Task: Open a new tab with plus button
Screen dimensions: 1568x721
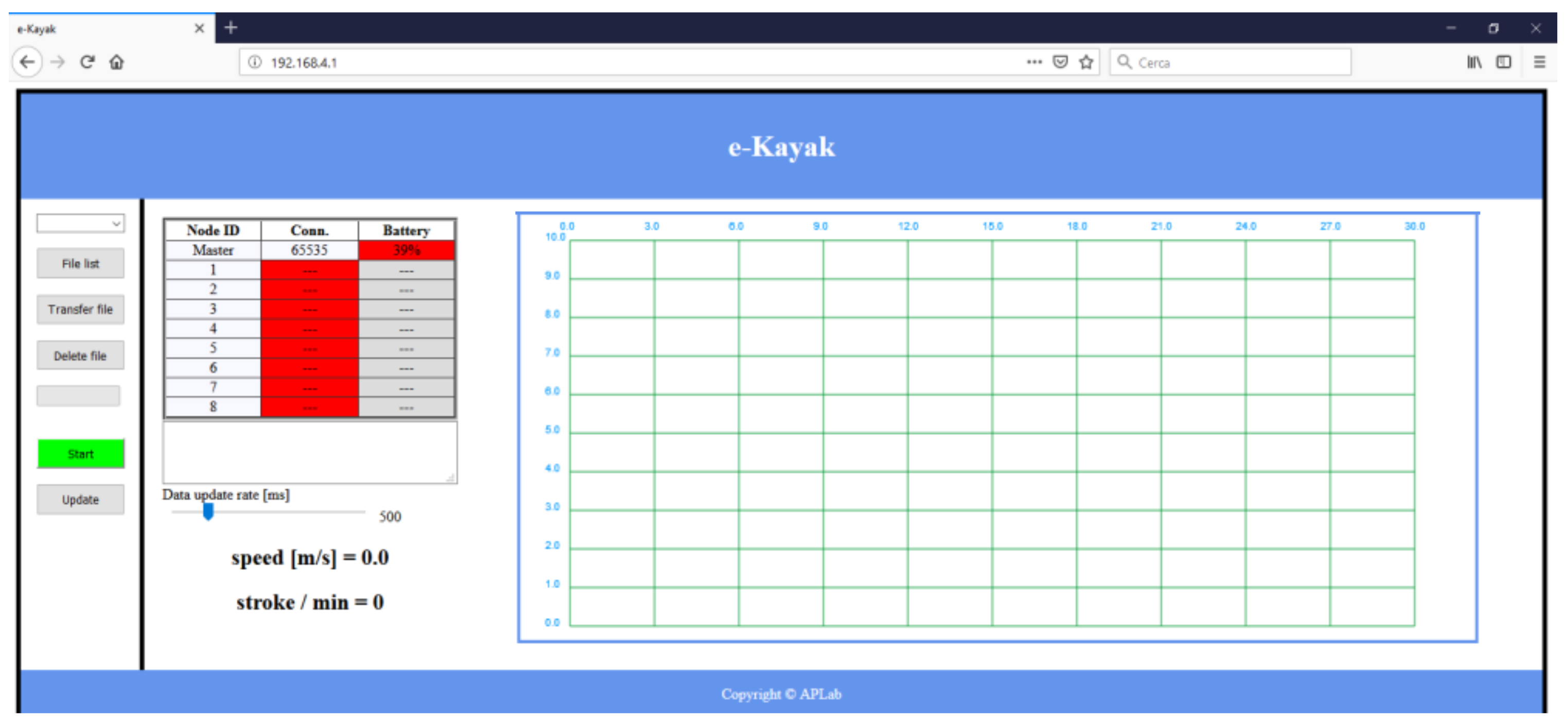Action: 230,28
